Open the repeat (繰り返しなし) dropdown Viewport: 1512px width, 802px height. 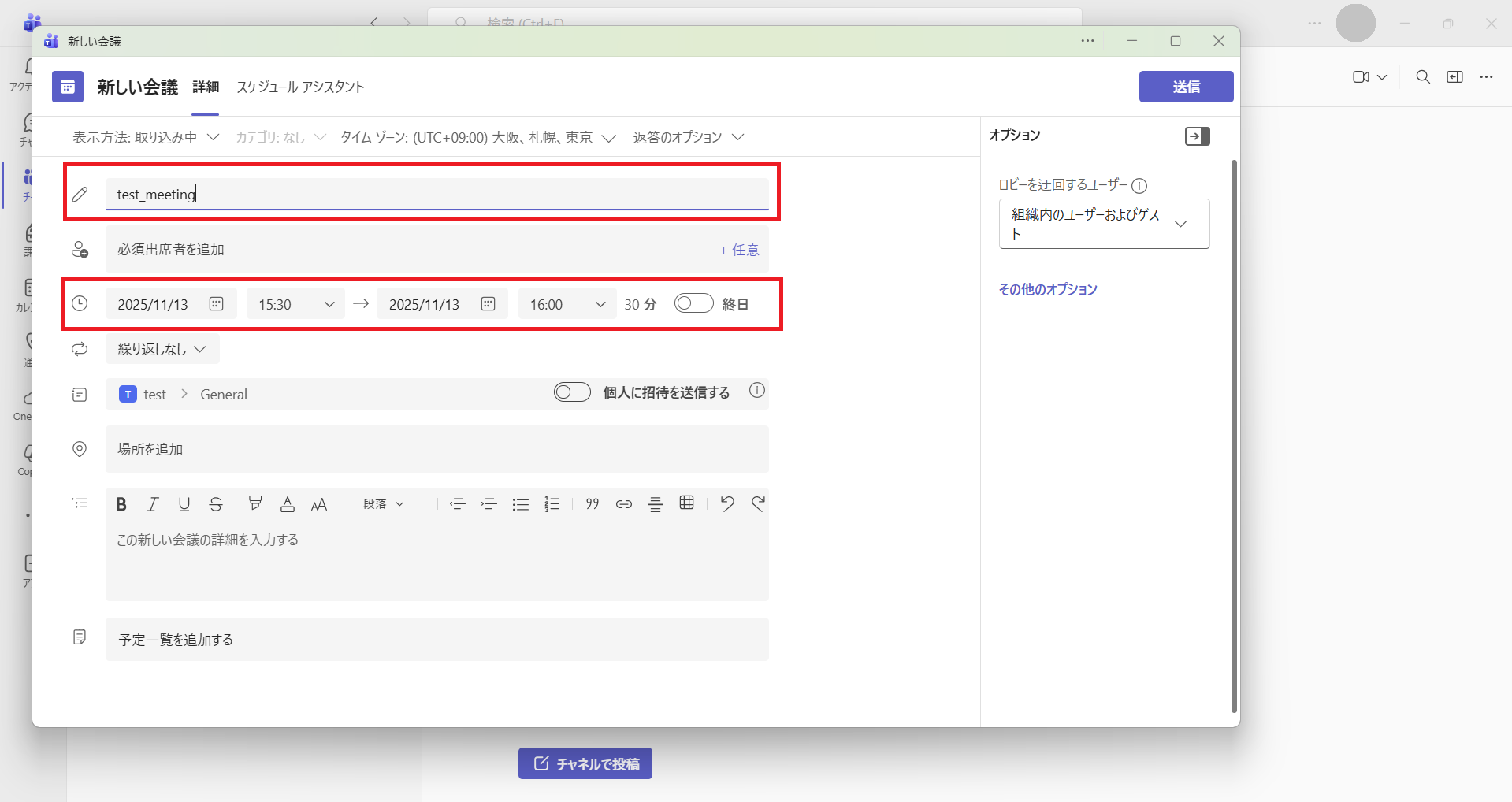pos(162,349)
